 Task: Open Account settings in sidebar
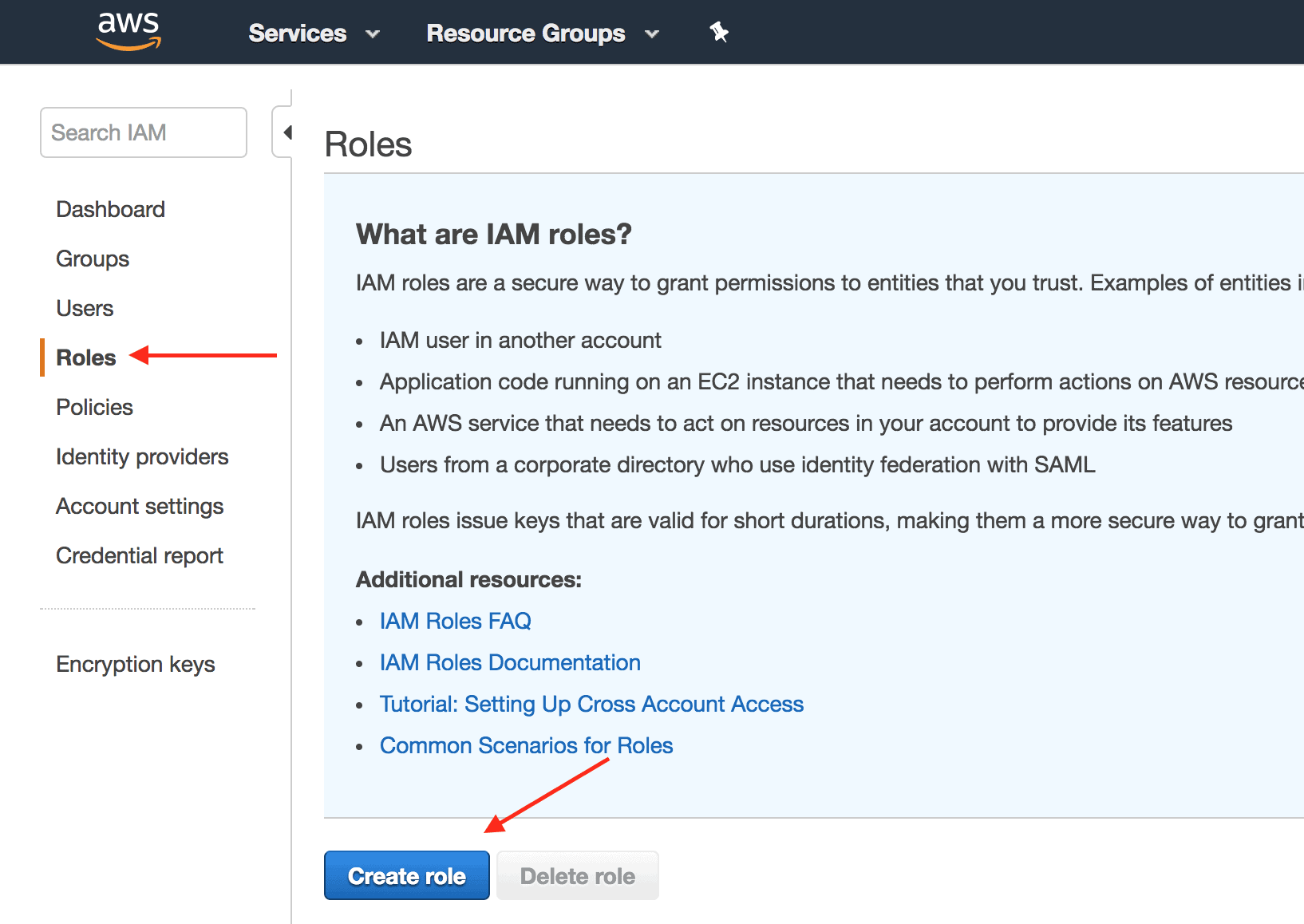(x=140, y=506)
